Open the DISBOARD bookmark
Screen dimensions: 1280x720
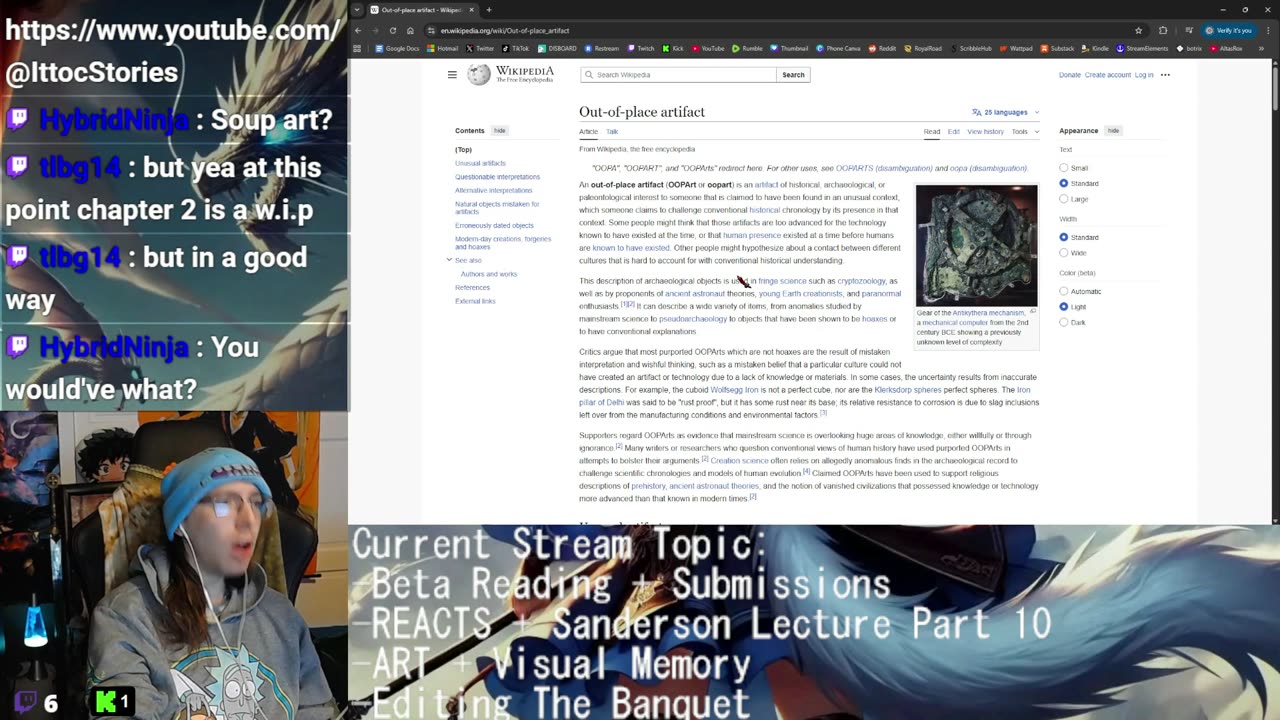(x=557, y=48)
